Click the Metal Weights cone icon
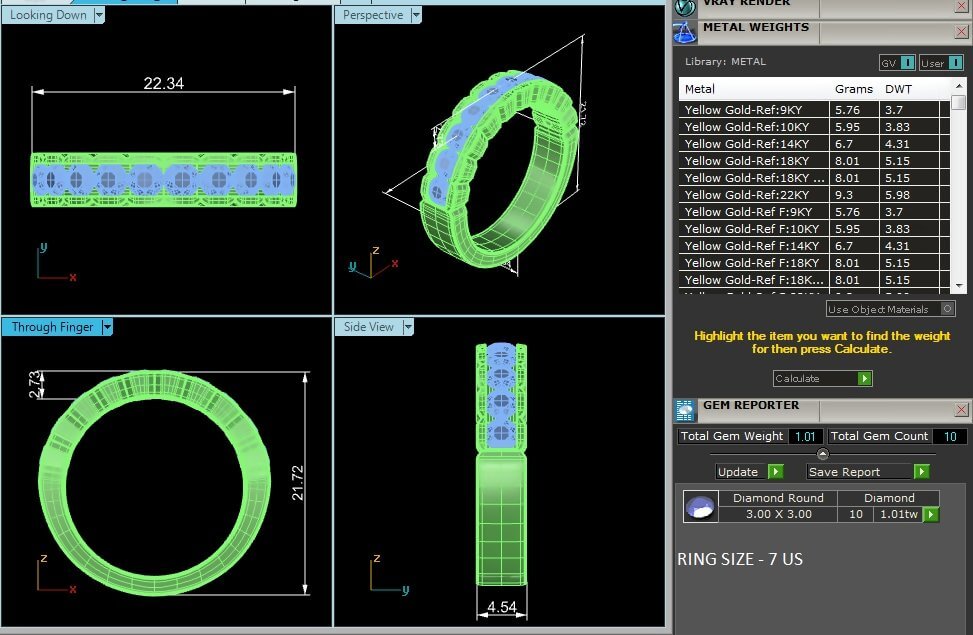This screenshot has height=635, width=973. coord(685,32)
